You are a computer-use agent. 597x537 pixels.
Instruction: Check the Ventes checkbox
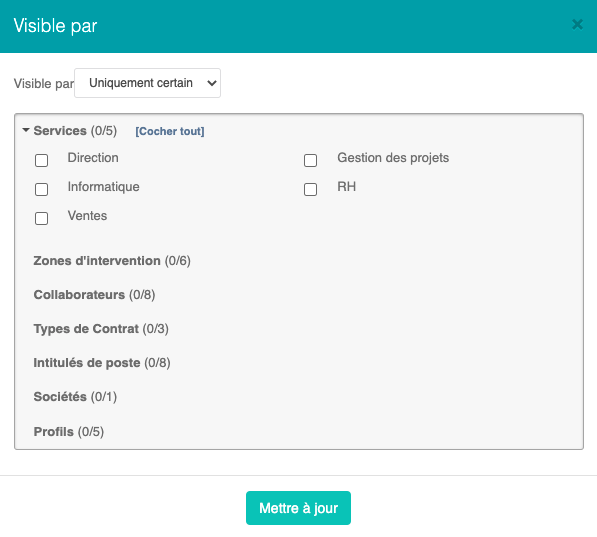pyautogui.click(x=42, y=218)
